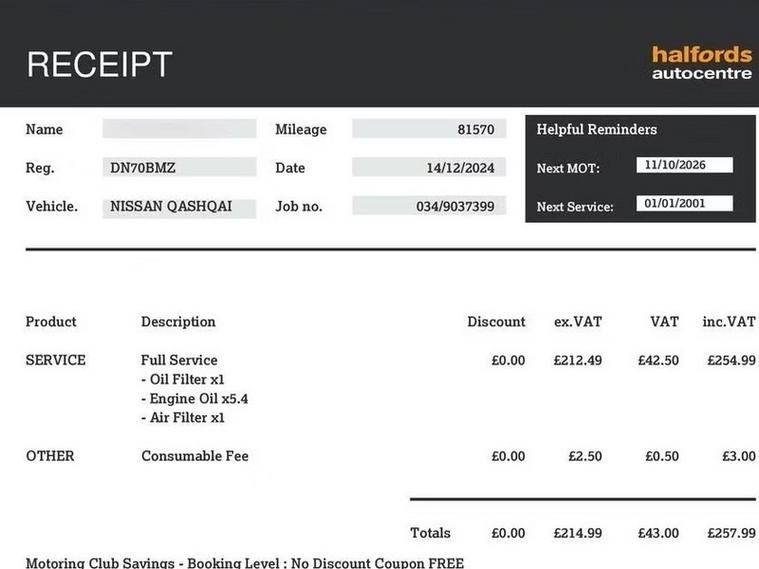Screen dimensions: 759x569
Task: Click the RECEIPT heading
Action: coord(99,65)
